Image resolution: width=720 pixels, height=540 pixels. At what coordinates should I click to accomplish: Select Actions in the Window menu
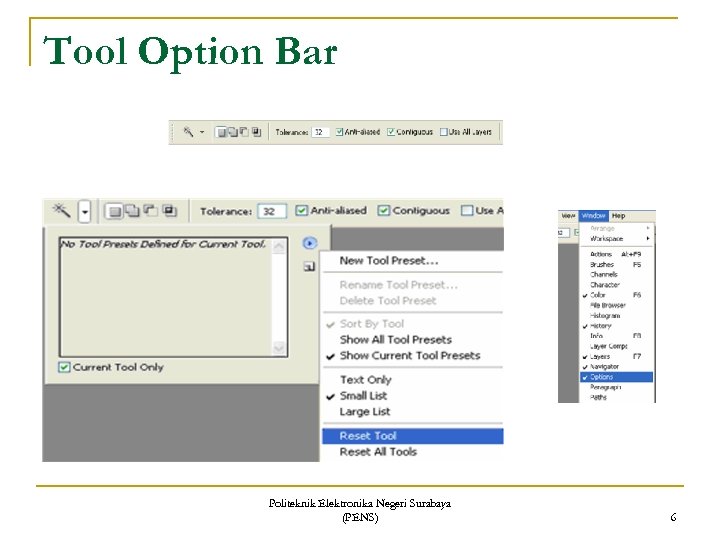pos(616,254)
